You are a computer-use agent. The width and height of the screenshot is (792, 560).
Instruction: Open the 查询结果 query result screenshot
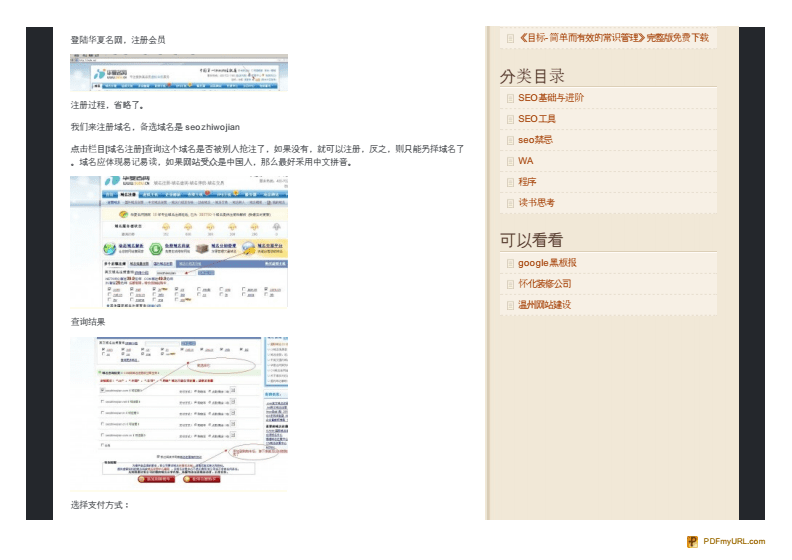tap(179, 414)
